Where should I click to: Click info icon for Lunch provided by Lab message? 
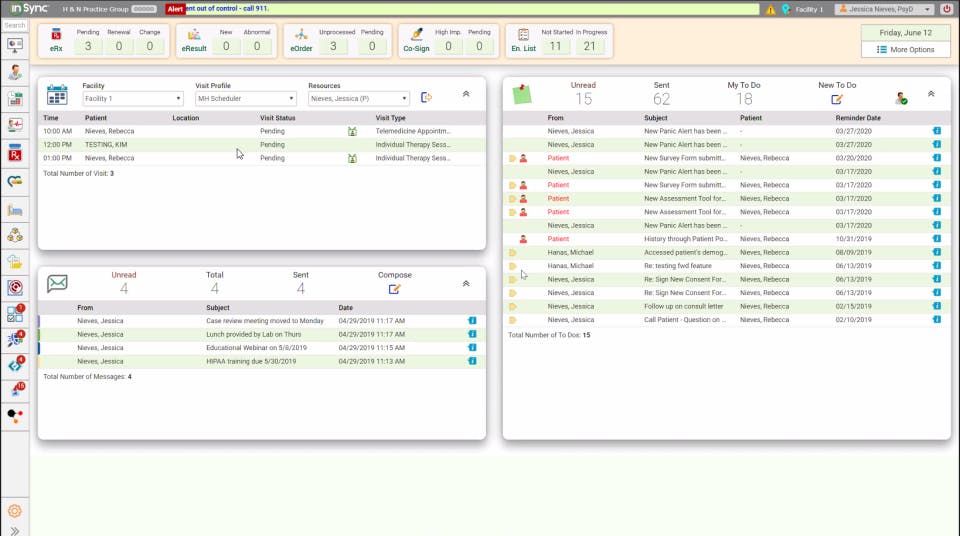472,334
